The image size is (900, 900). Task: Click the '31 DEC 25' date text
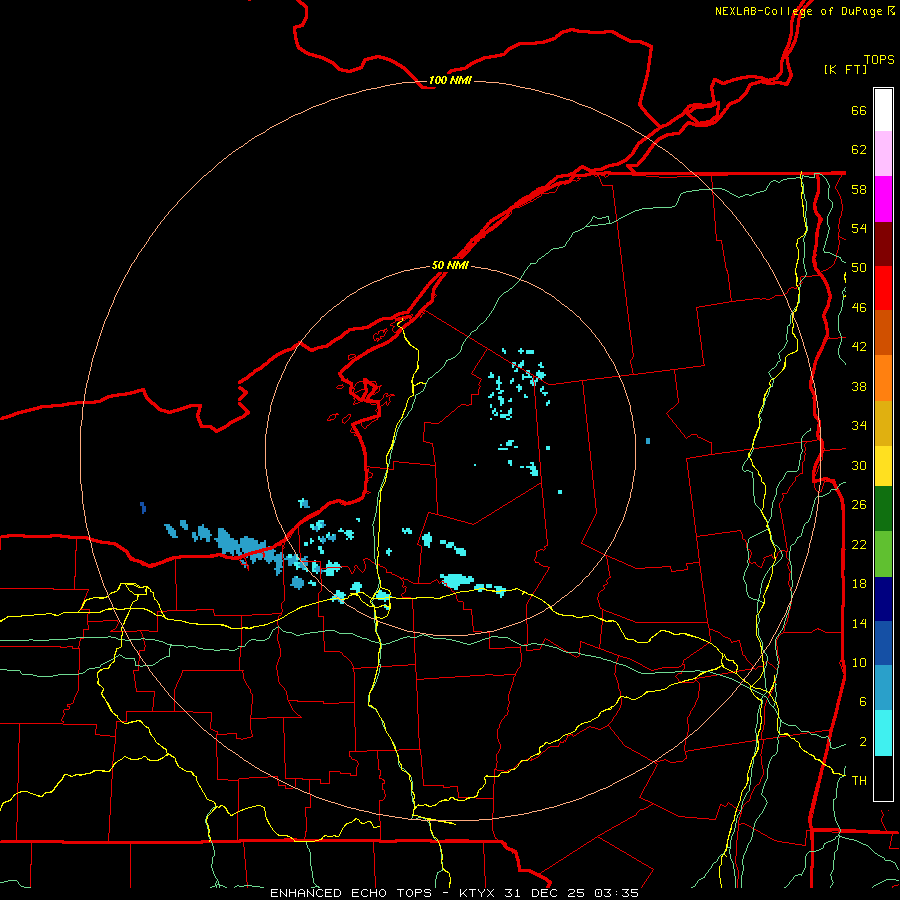point(546,893)
